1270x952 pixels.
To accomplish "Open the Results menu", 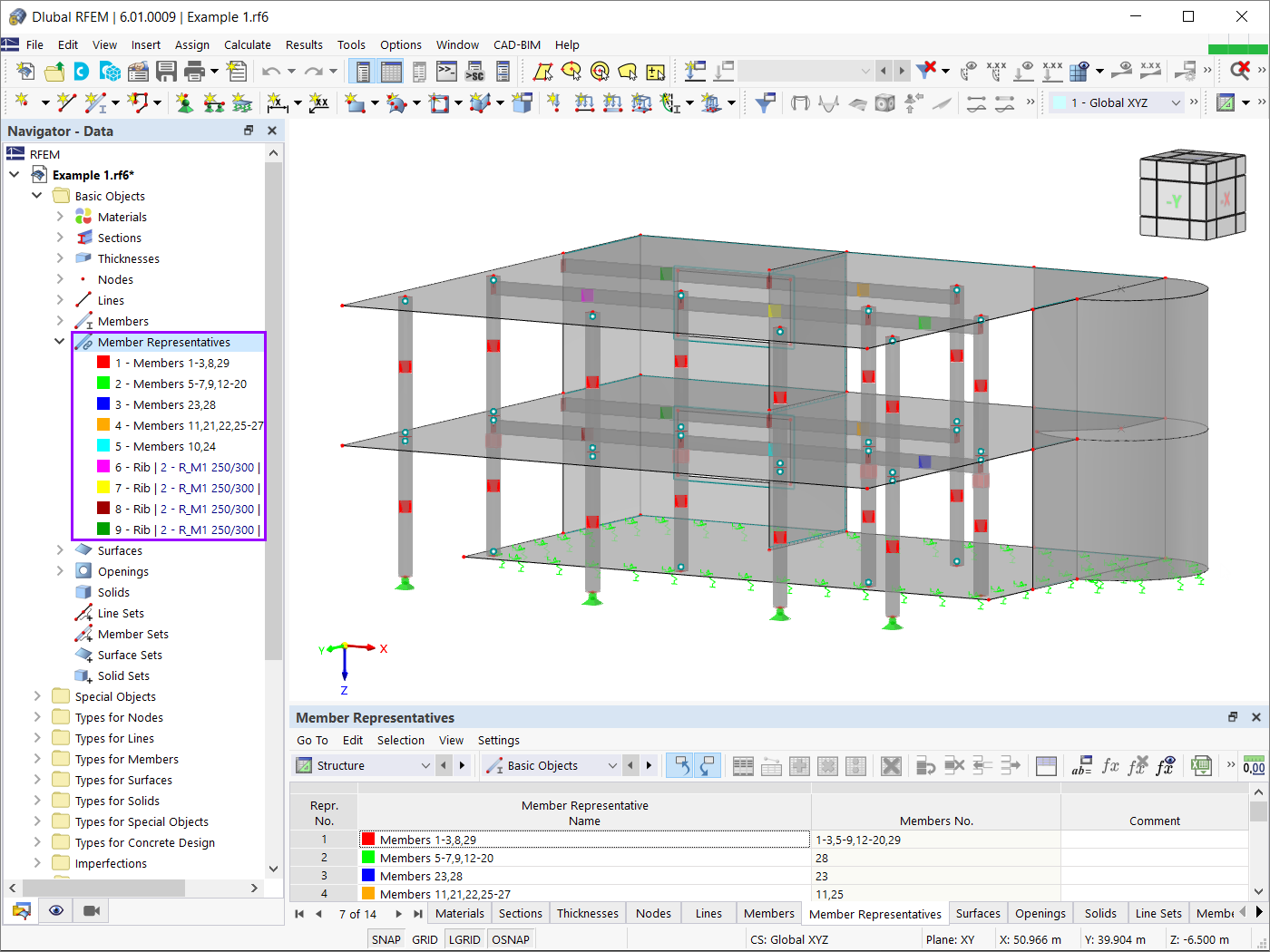I will 304,44.
